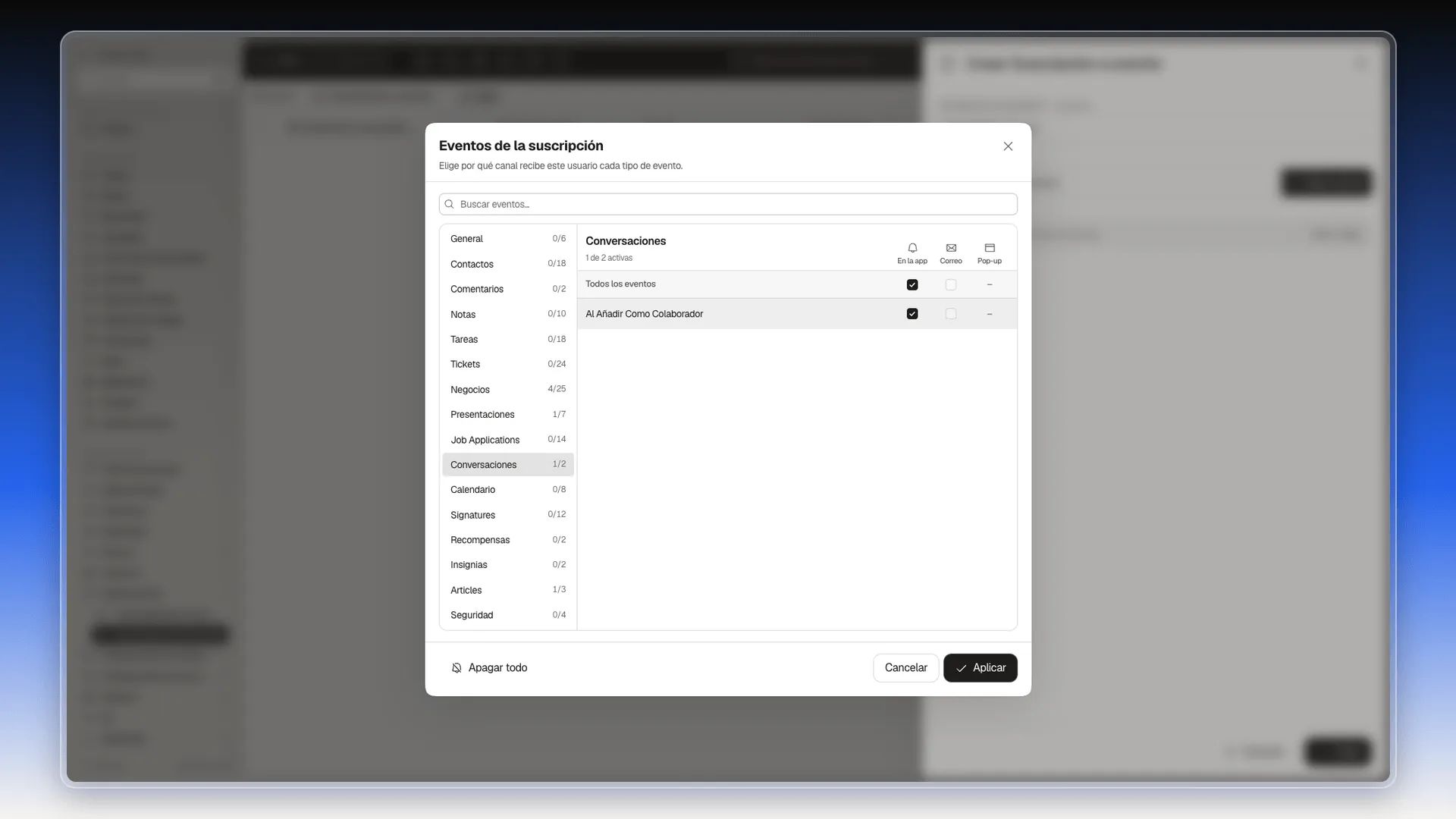
Task: Uncheck En la app for Todos los eventos
Action: [912, 284]
